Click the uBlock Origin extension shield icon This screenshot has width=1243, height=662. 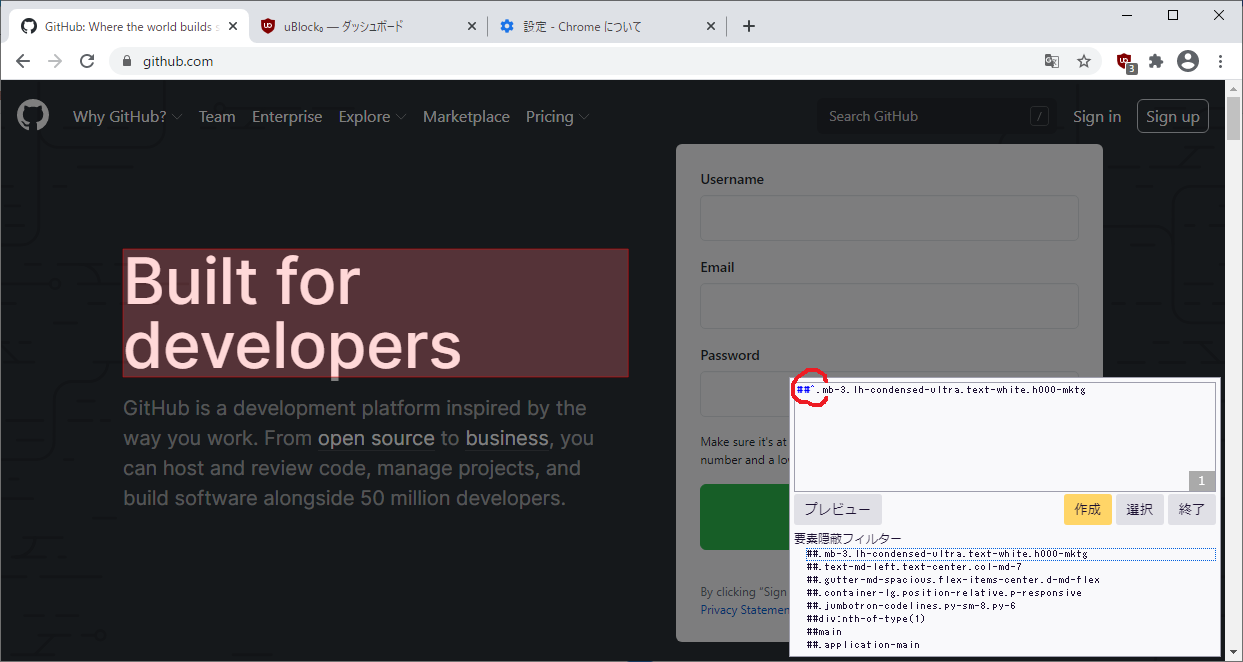(1123, 61)
